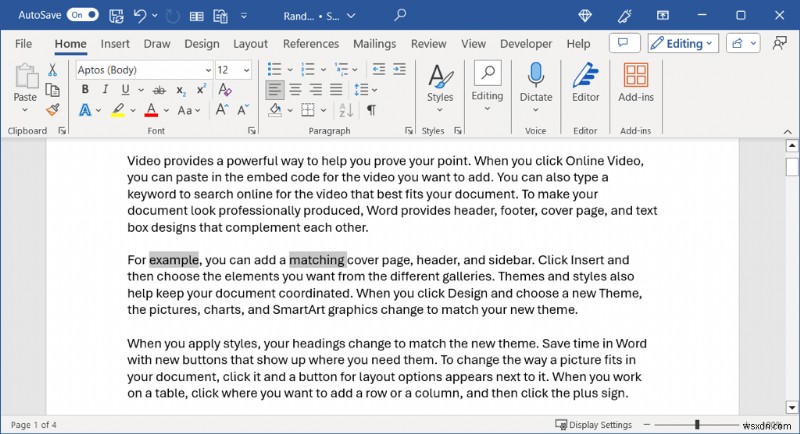Sort text A to Z icon
The width and height of the screenshot is (800, 434).
[346, 110]
